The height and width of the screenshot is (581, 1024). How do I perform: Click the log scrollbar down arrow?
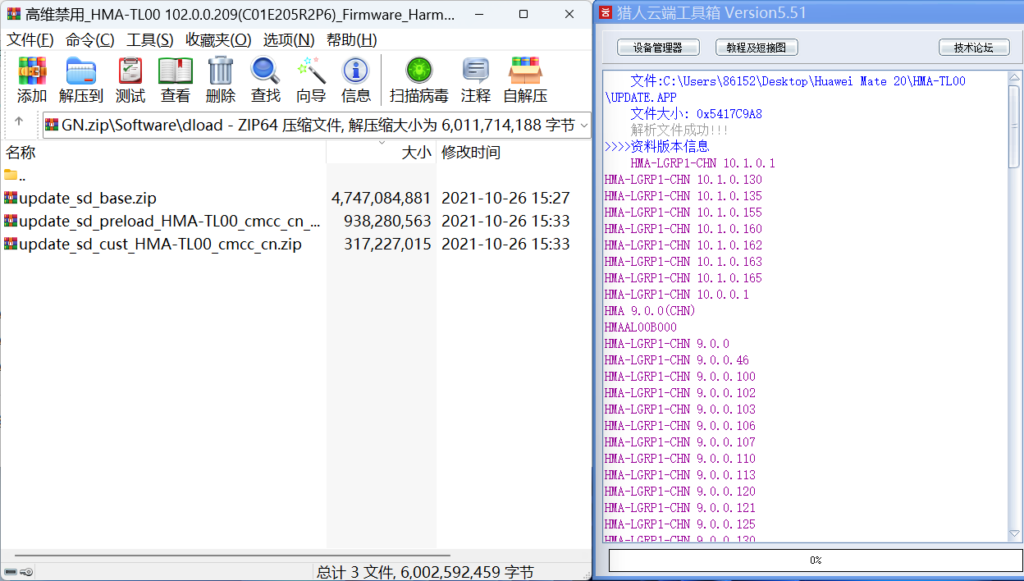1014,533
